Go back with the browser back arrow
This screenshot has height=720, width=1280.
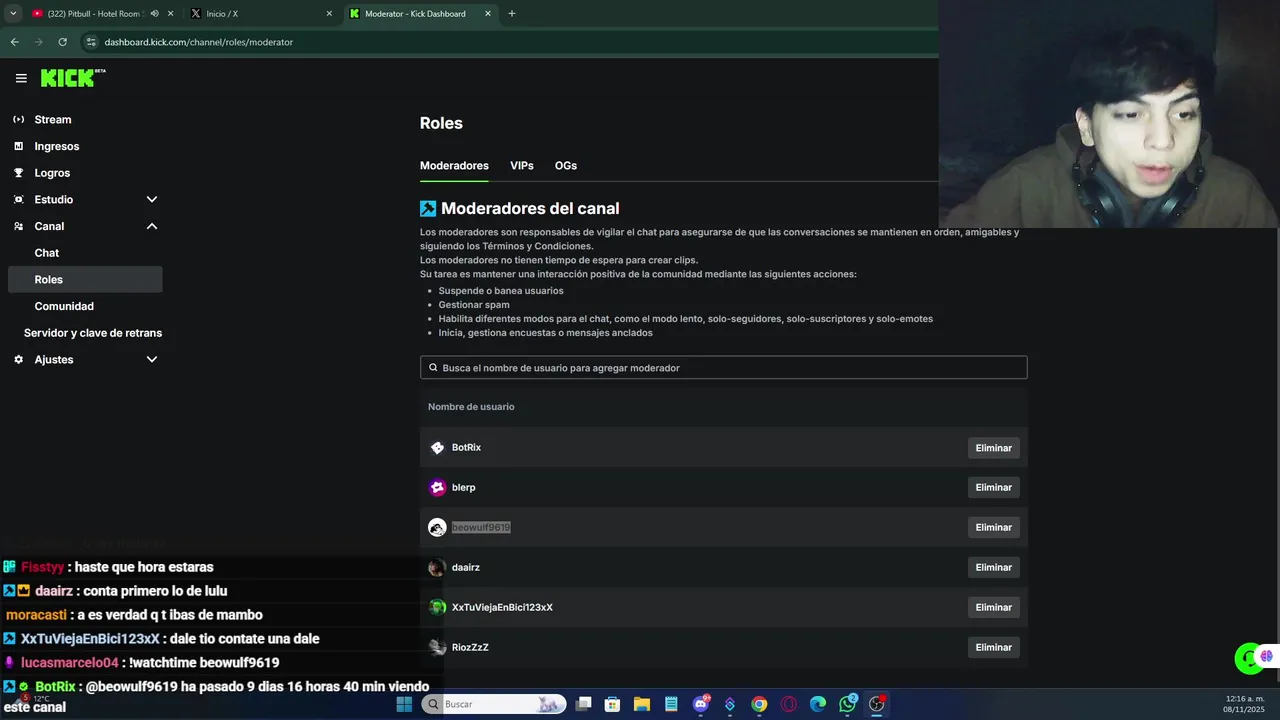[x=14, y=42]
